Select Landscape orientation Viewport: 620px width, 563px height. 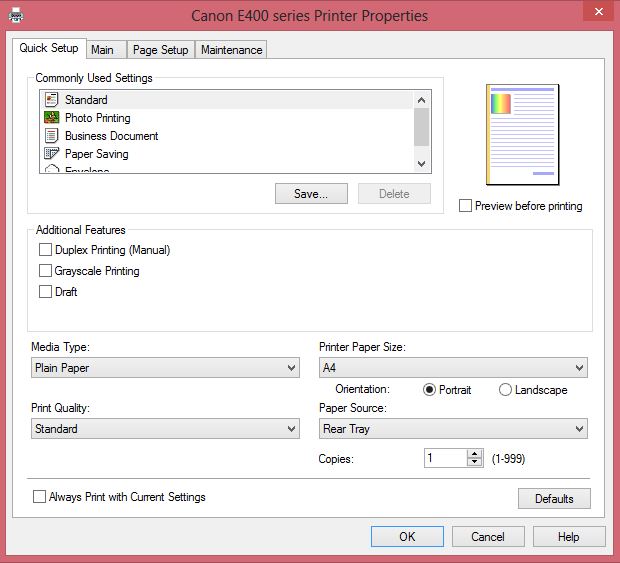505,390
